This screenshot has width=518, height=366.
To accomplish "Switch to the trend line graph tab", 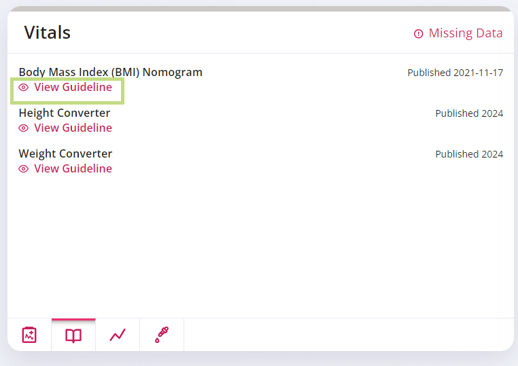I will click(x=118, y=335).
